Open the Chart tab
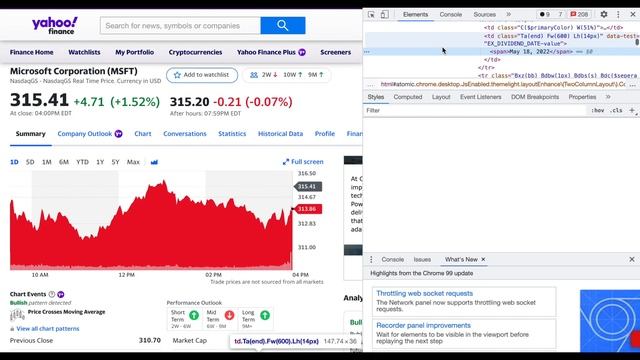The height and width of the screenshot is (360, 640). pos(143,134)
